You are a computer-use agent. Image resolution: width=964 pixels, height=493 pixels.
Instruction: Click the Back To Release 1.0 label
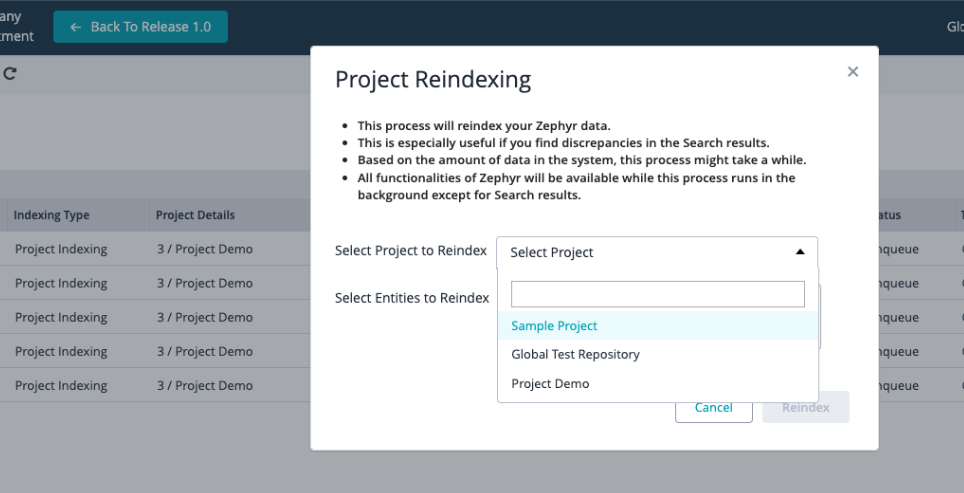tap(150, 27)
